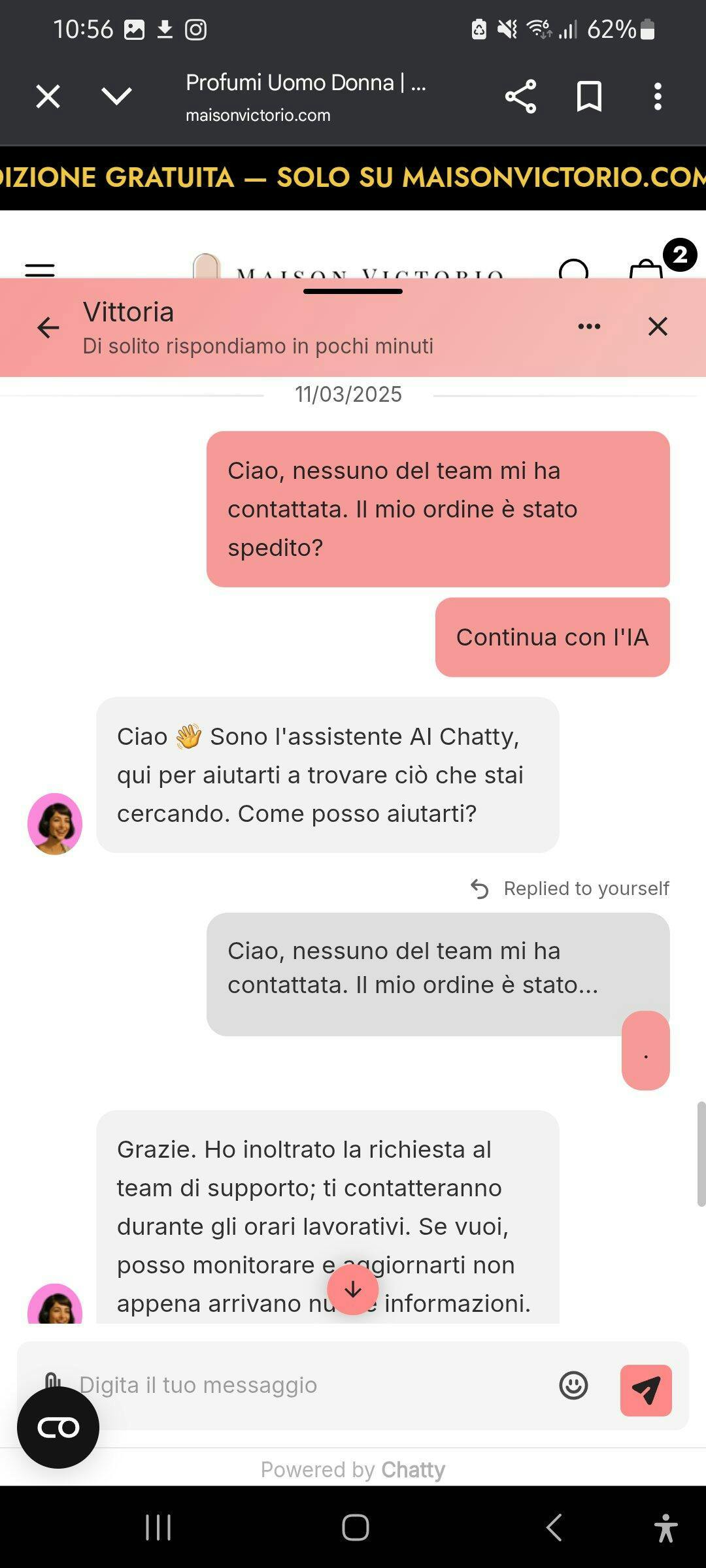This screenshot has width=706, height=1568.
Task: Tap the Chatty assistant avatar thumbnail
Action: click(x=55, y=824)
